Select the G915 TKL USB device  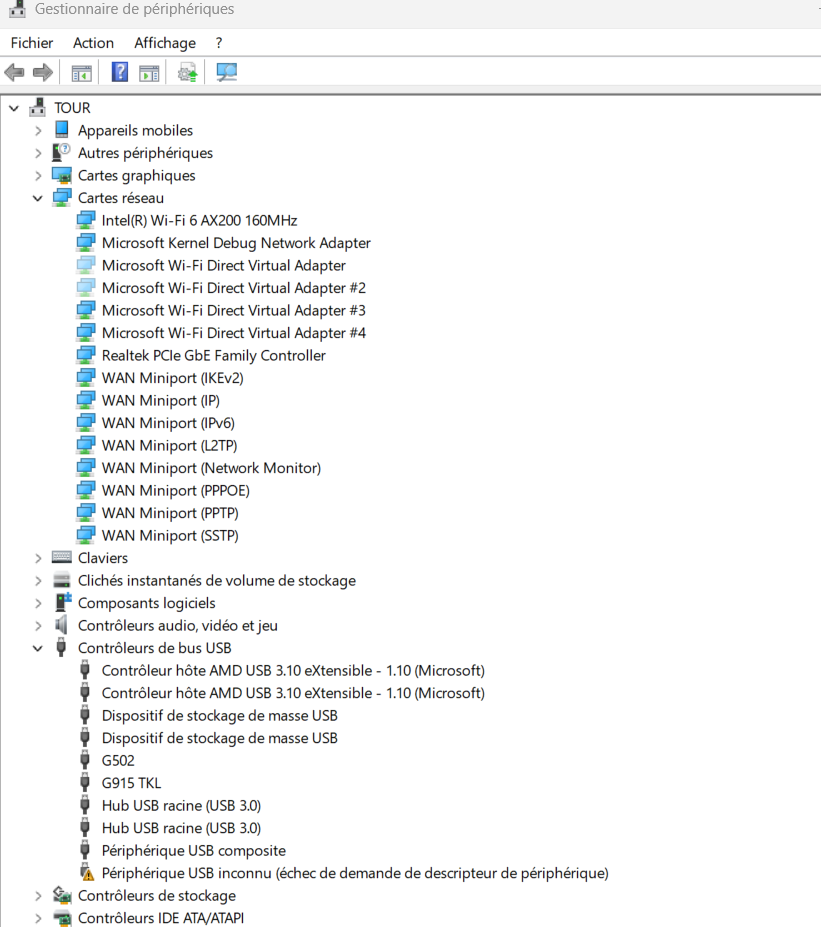tap(131, 783)
